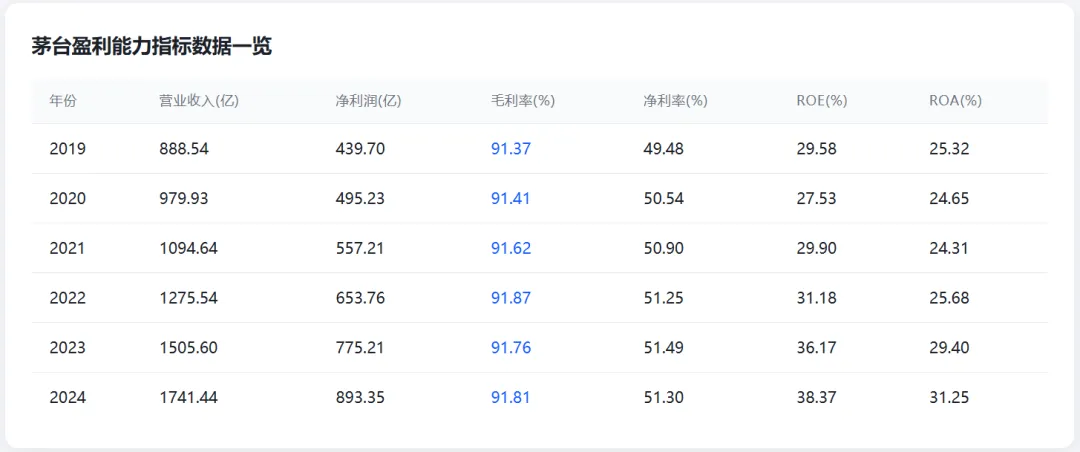Click the 净利率(%) column header
The width and height of the screenshot is (1080, 452).
click(675, 101)
